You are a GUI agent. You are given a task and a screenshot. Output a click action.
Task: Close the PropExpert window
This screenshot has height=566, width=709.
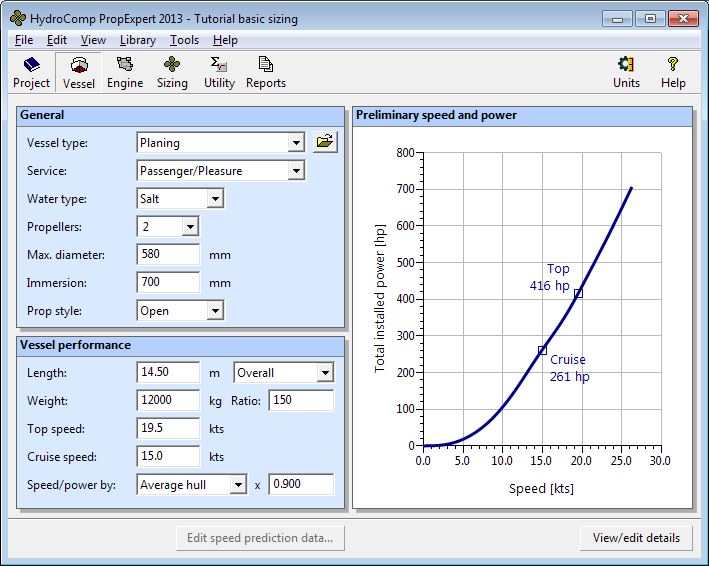click(684, 19)
